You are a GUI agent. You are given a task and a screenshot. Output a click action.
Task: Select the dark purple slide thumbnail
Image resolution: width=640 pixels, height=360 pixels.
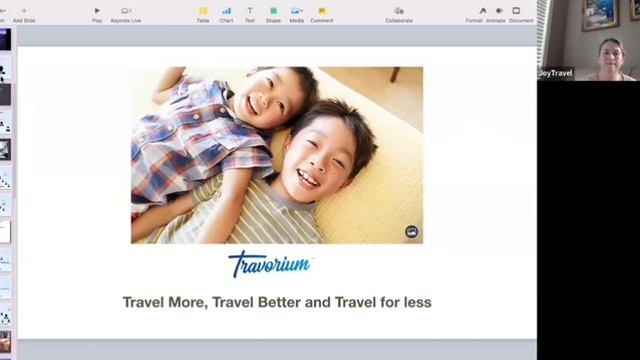point(5,40)
